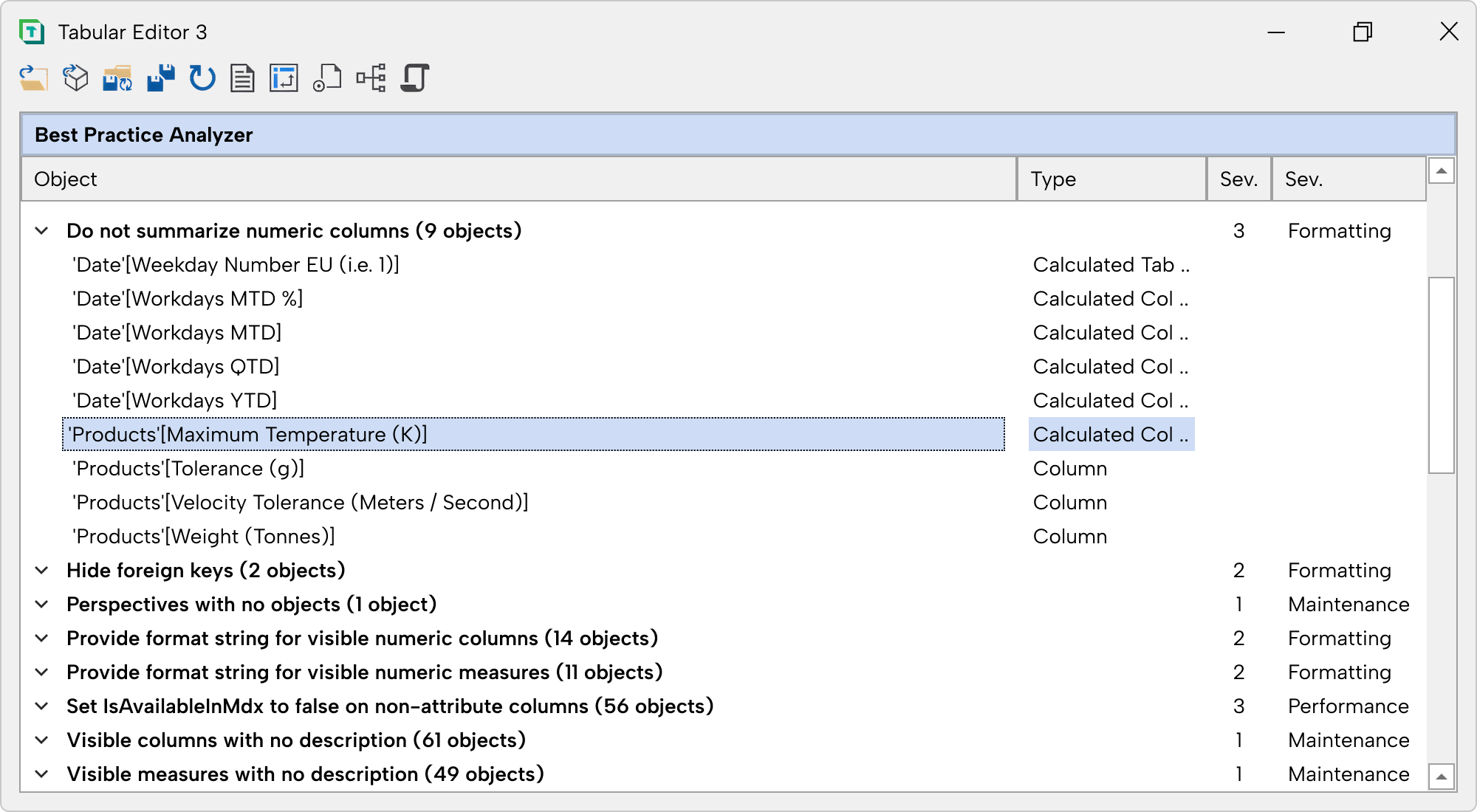Viewport: 1477px width, 812px height.
Task: Click the Tabular Editor 3 app logo
Action: click(x=32, y=32)
